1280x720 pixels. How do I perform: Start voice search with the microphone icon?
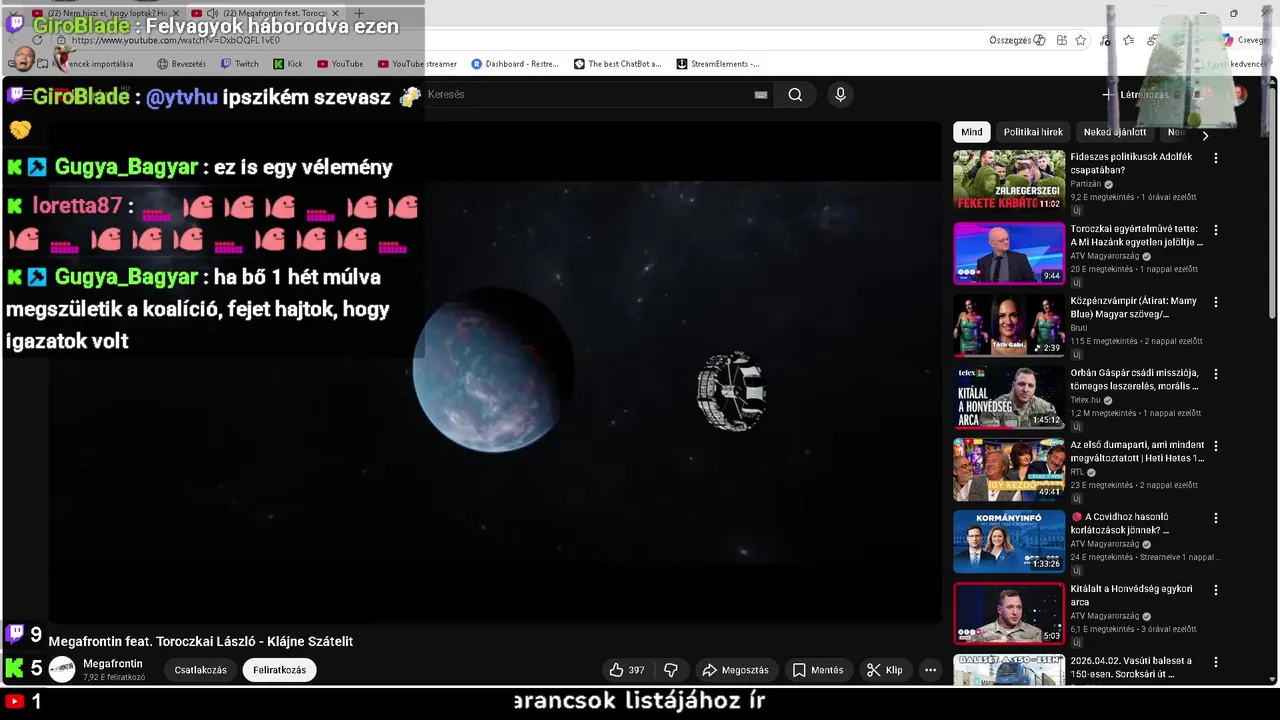pos(840,95)
